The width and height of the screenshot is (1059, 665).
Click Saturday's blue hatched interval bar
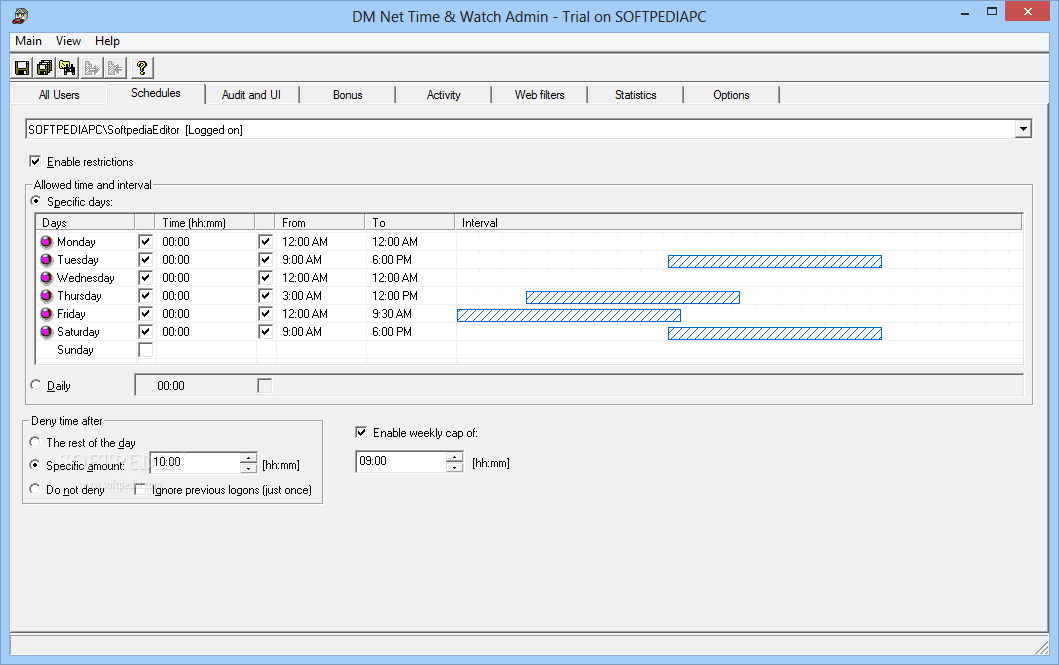[775, 333]
